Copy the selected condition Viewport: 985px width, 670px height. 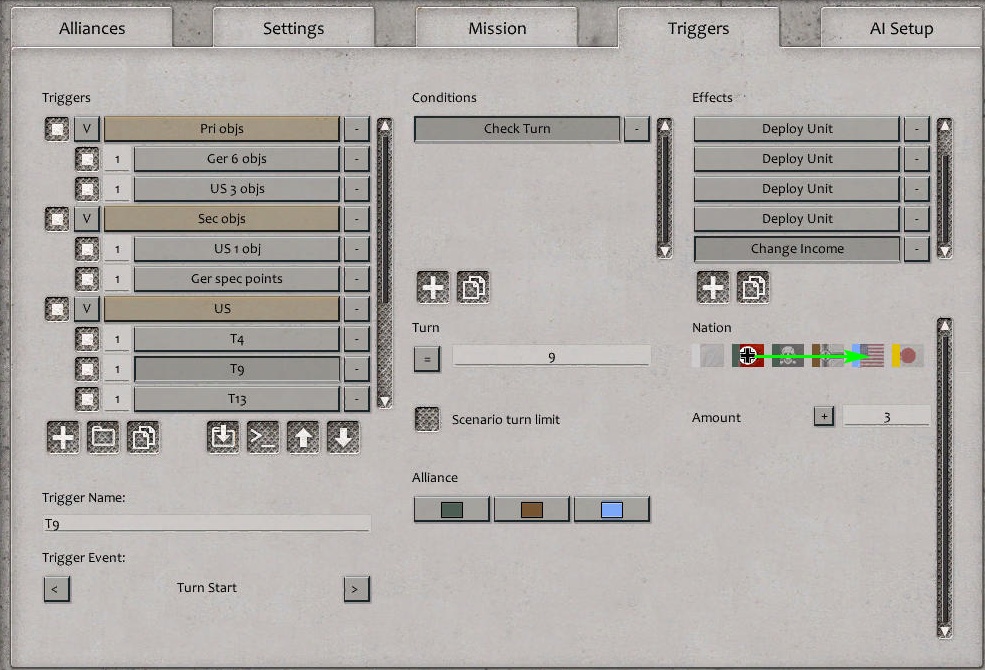point(473,287)
